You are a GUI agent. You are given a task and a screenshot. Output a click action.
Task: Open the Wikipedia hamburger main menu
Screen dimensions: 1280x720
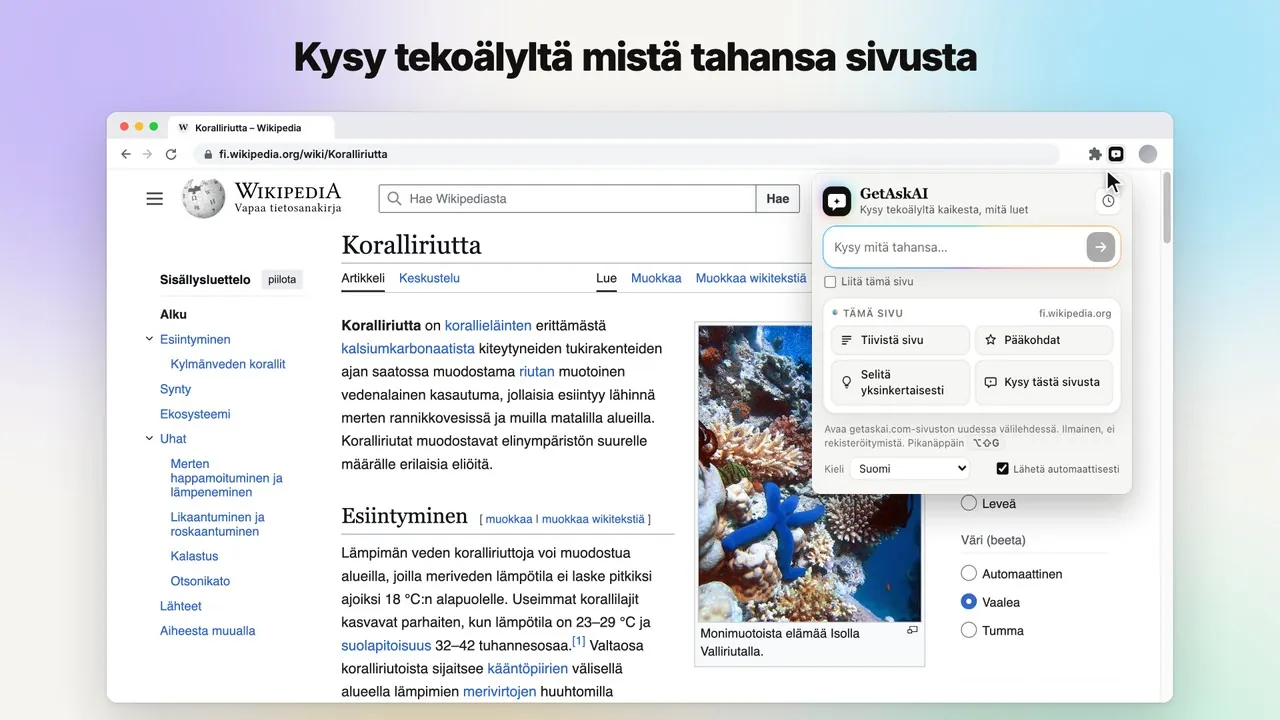[x=154, y=199]
